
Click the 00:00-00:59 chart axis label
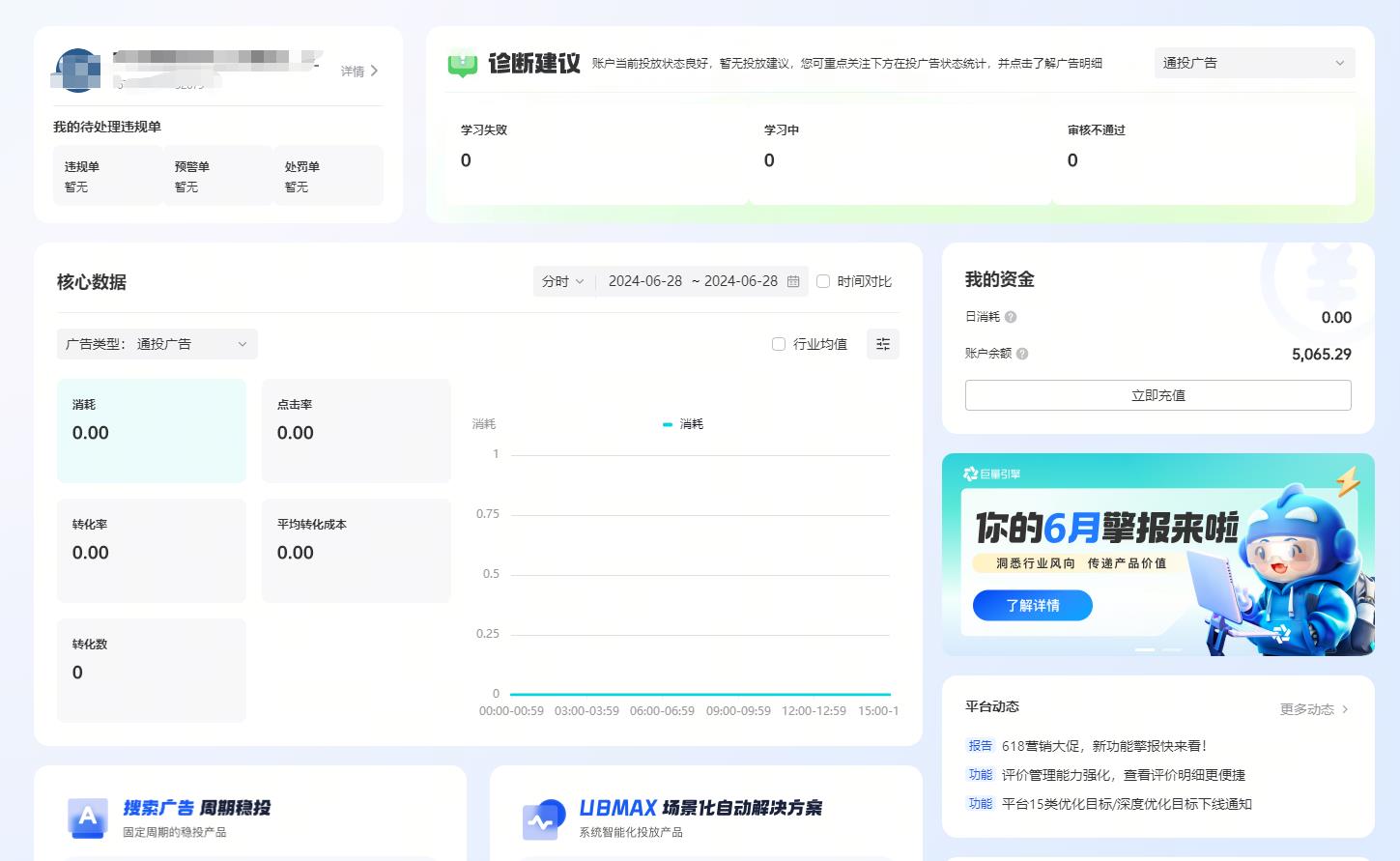pos(511,710)
